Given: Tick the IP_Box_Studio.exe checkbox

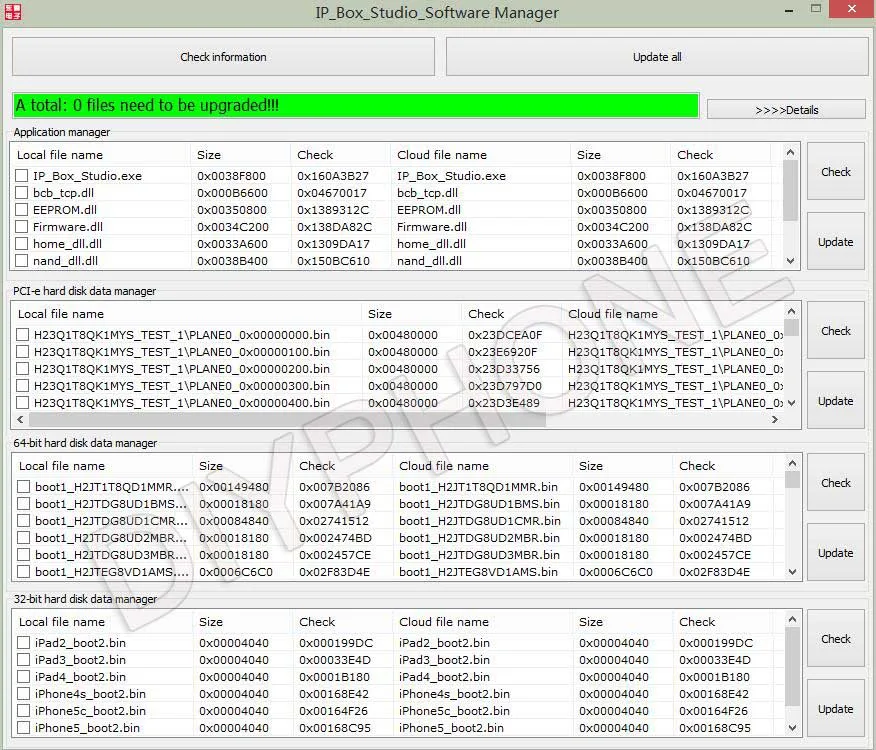Looking at the screenshot, I should click(22, 175).
